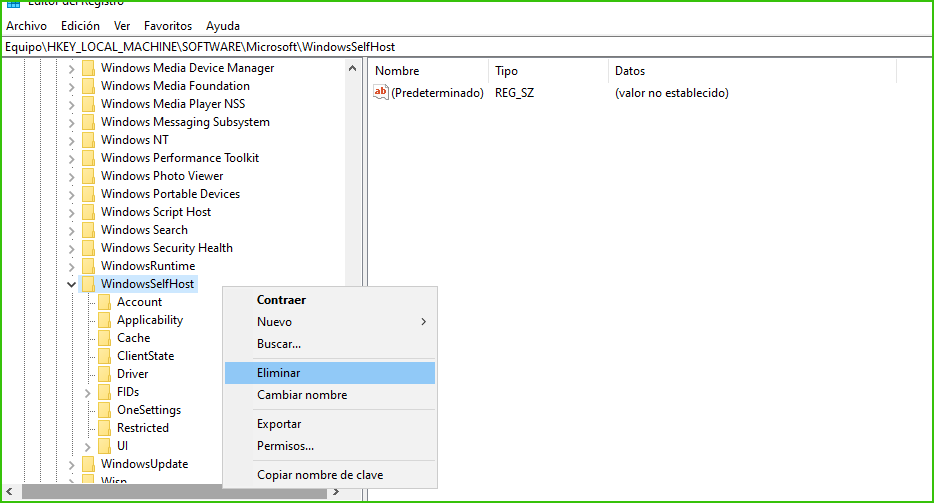
Task: Expand the Windows Portable Devices key
Action: [71, 195]
